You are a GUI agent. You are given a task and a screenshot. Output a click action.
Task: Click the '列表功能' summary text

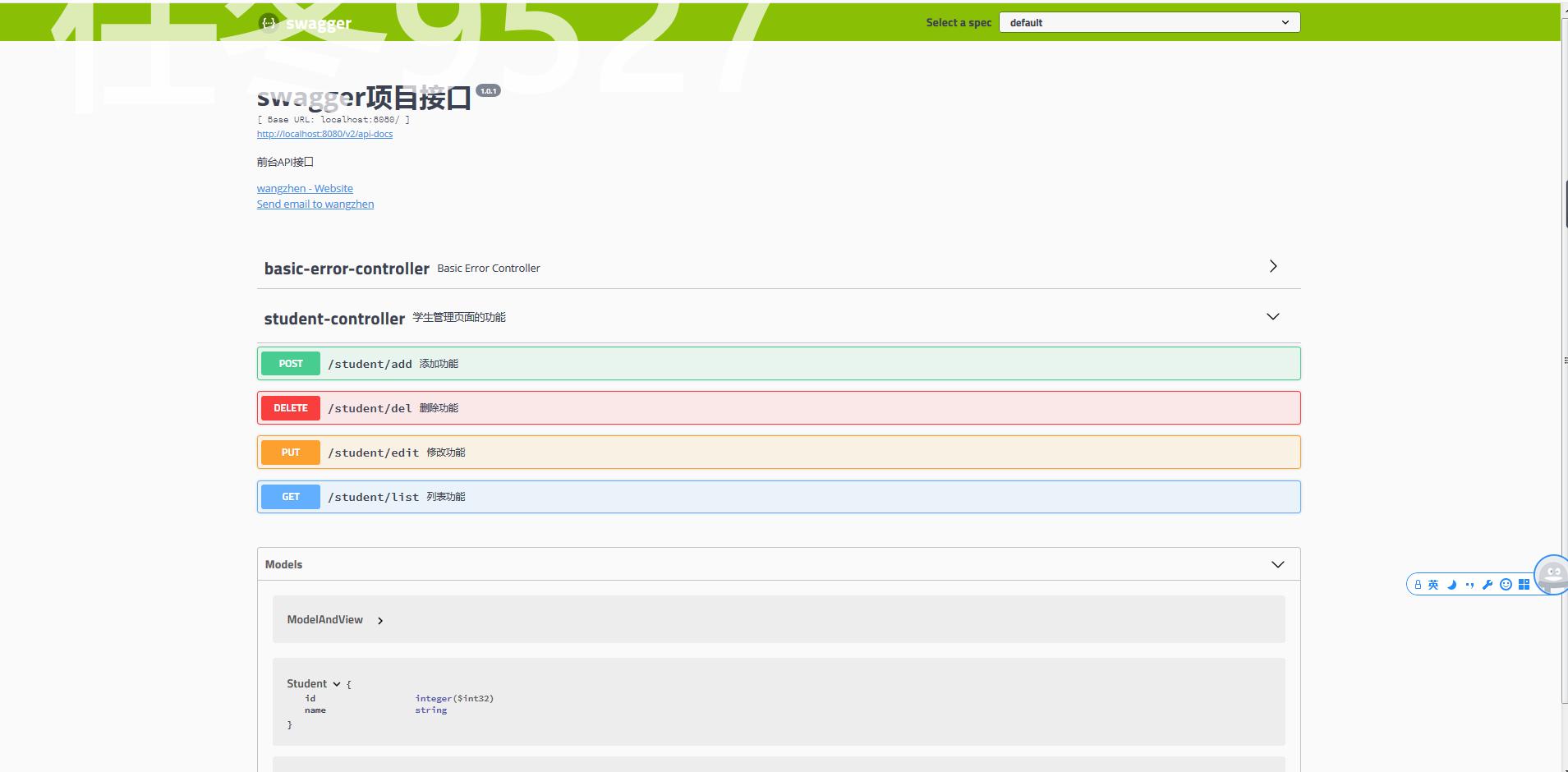click(446, 497)
